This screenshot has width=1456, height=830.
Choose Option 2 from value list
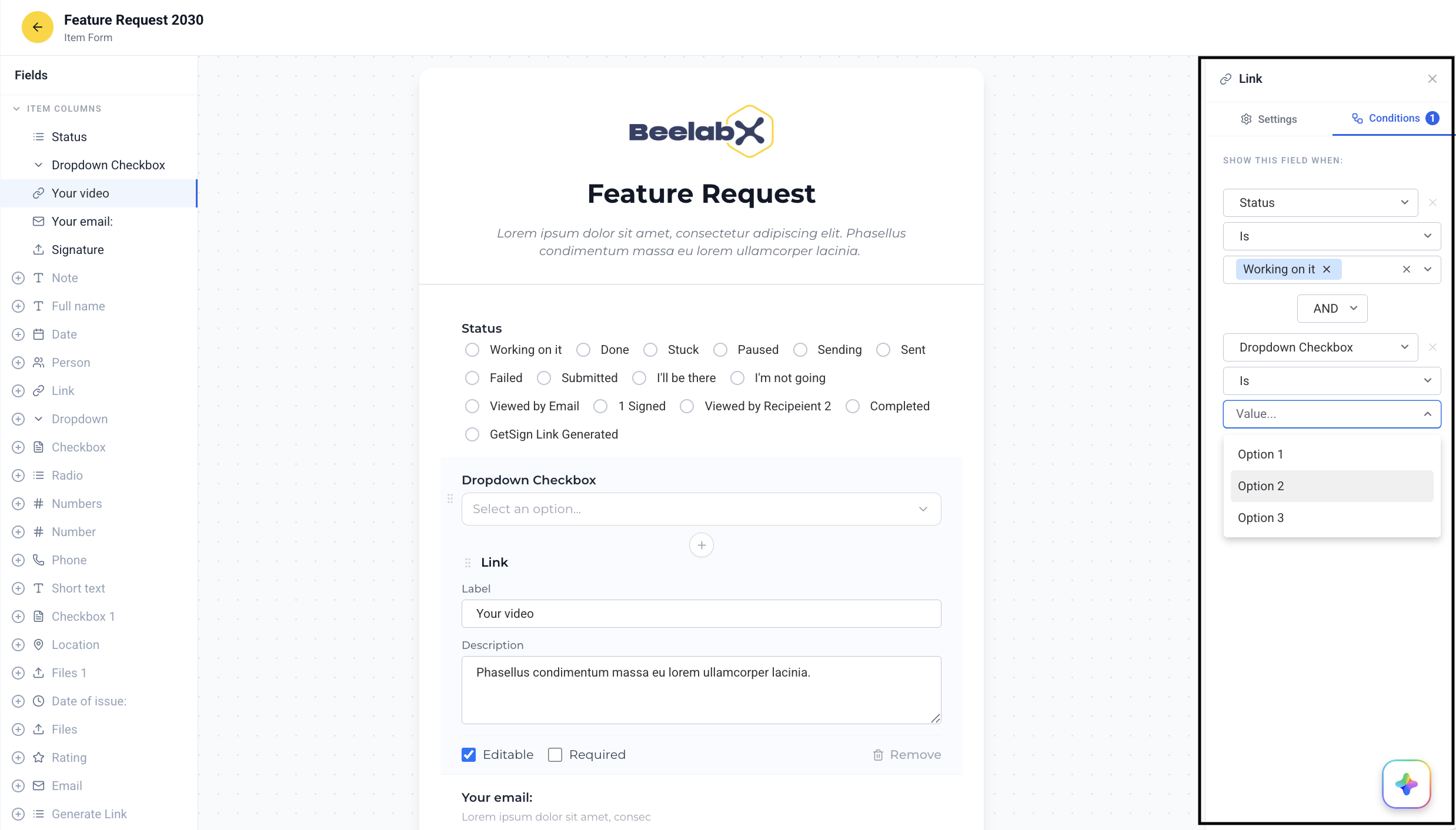coord(1332,486)
